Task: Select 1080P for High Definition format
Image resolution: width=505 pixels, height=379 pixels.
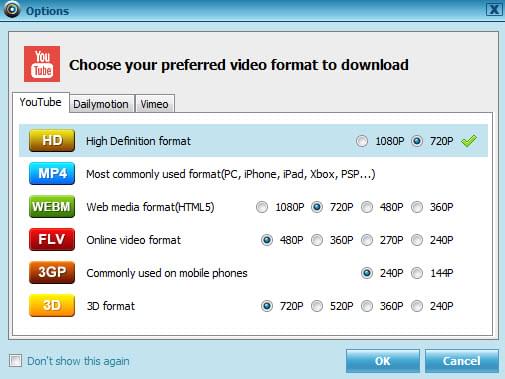Action: pos(362,141)
